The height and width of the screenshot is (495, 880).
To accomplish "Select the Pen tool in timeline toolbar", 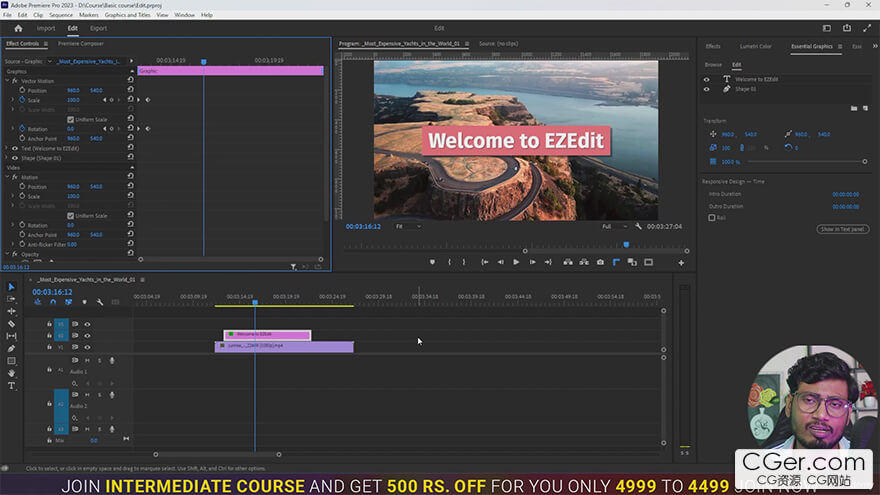I will pos(11,349).
